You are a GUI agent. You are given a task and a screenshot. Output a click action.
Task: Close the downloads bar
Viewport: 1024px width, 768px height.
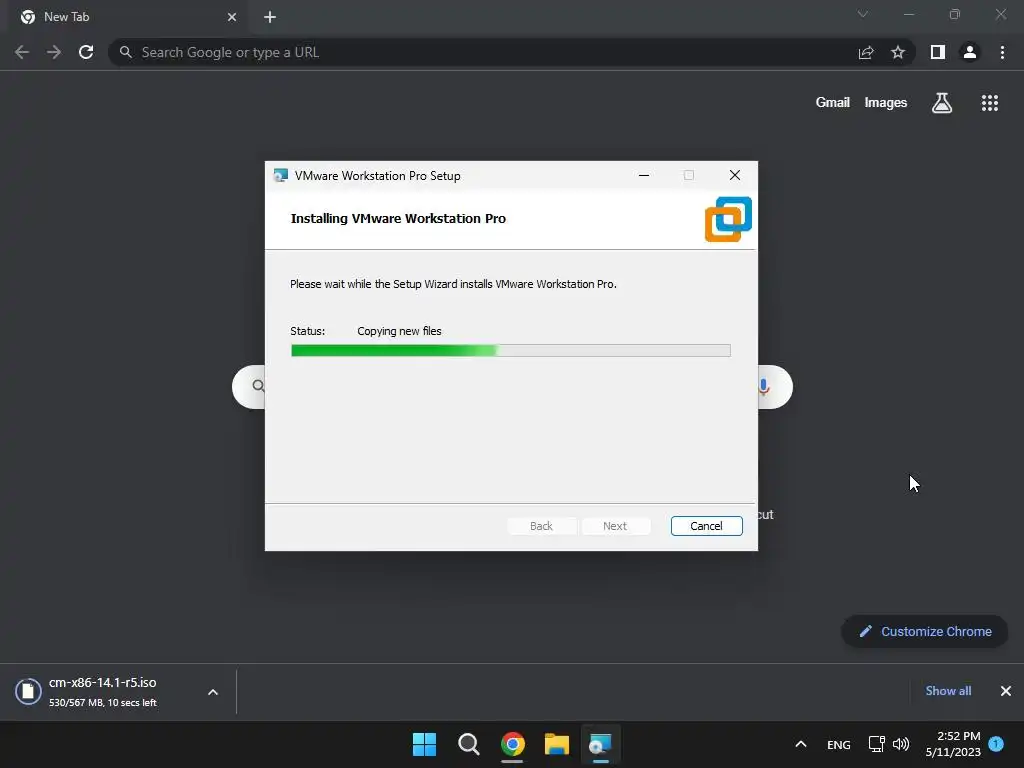(1006, 691)
